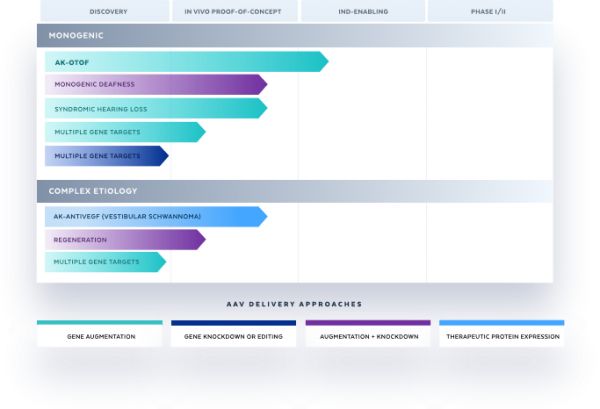This screenshot has width=600, height=409.
Task: Open the Regeneration program bar
Action: (124, 240)
